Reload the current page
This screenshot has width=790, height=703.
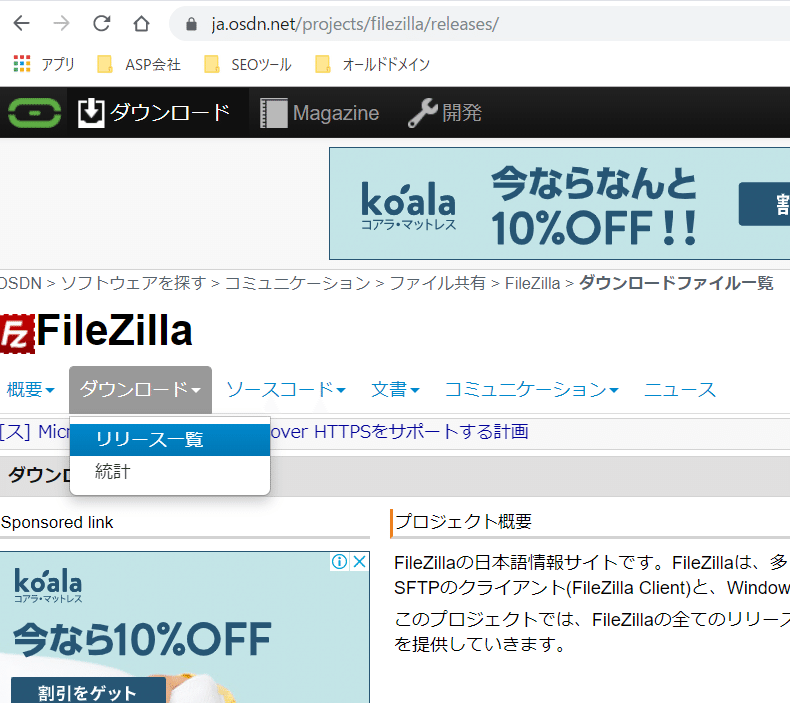(x=101, y=23)
